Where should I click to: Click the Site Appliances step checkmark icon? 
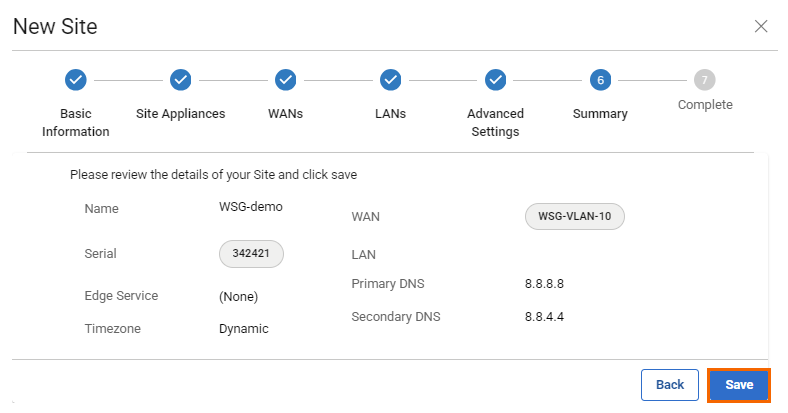(x=180, y=80)
